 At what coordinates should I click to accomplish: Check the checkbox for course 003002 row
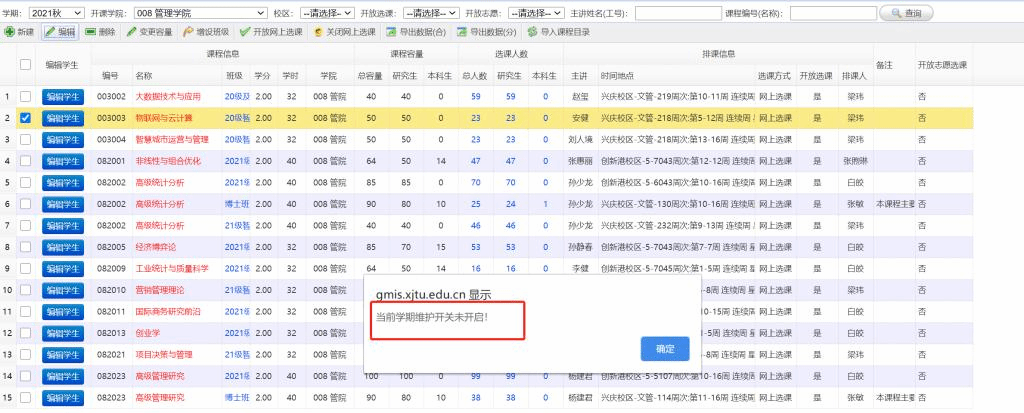[26, 96]
